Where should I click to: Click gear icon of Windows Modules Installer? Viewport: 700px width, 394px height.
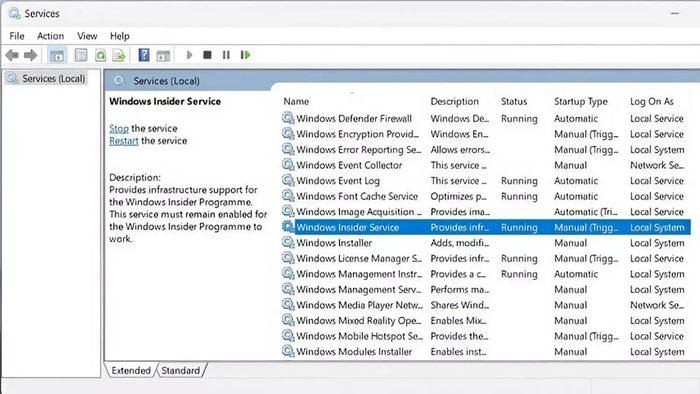pyautogui.click(x=288, y=352)
